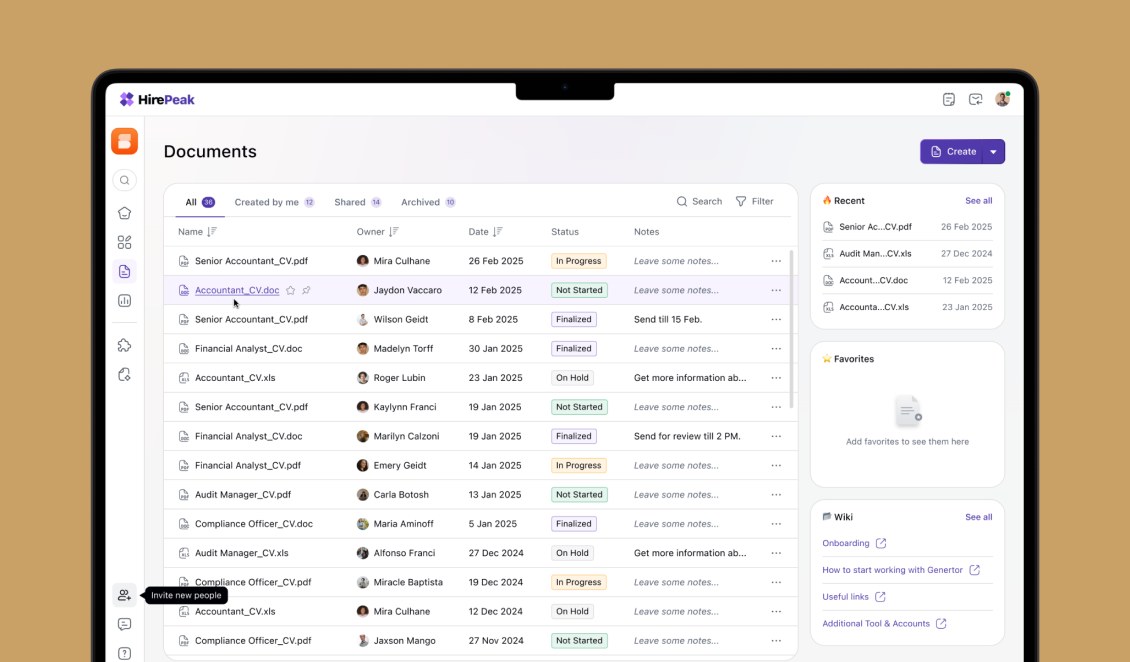The width and height of the screenshot is (1130, 662).
Task: Open Additional Tool & Accounts link
Action: coord(876,624)
